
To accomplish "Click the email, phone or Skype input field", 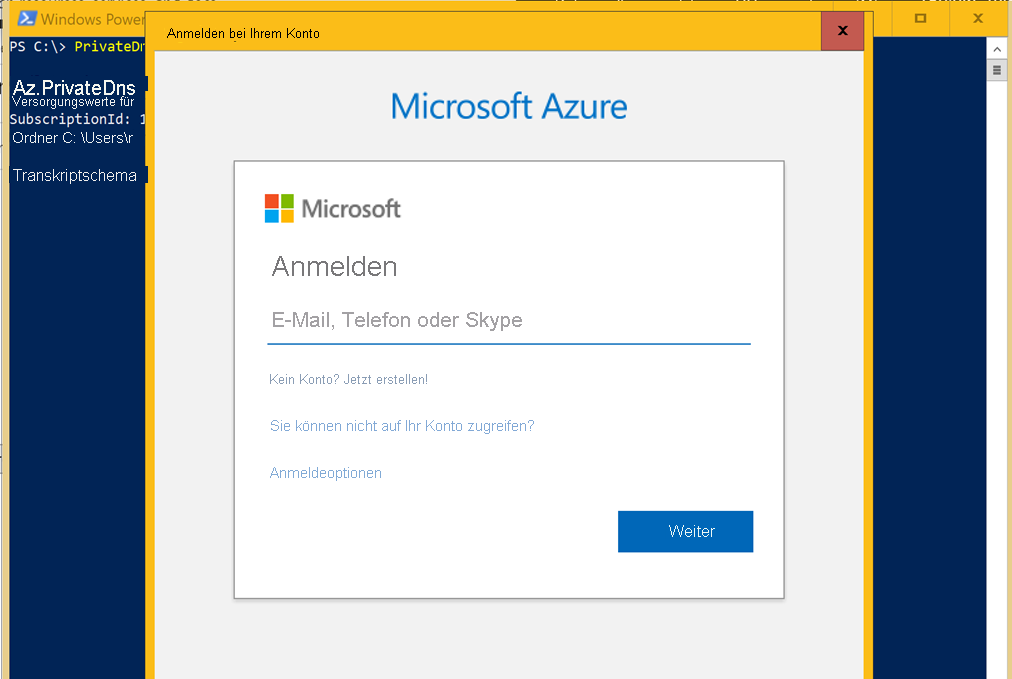I will pyautogui.click(x=509, y=321).
